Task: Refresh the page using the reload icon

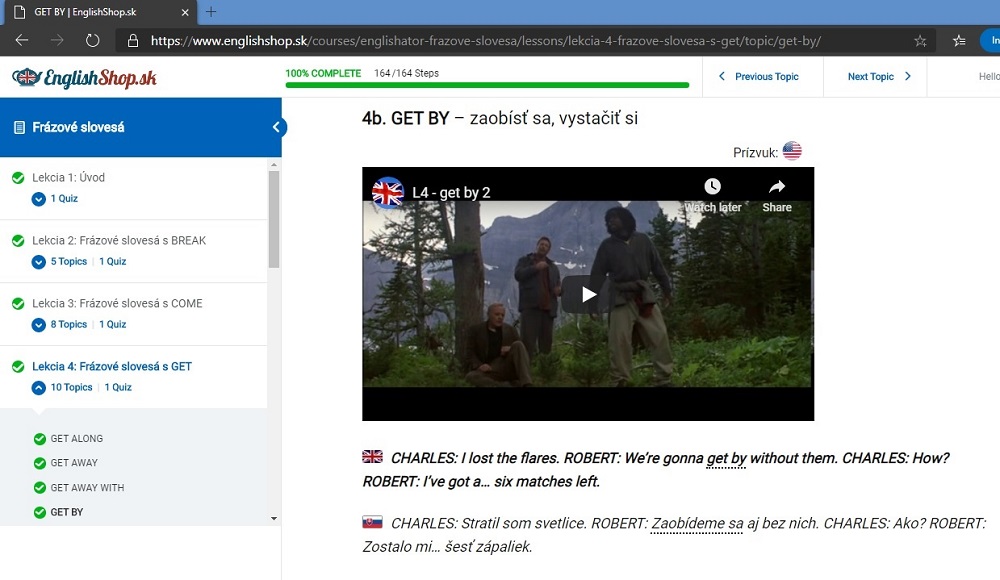Action: (x=92, y=41)
